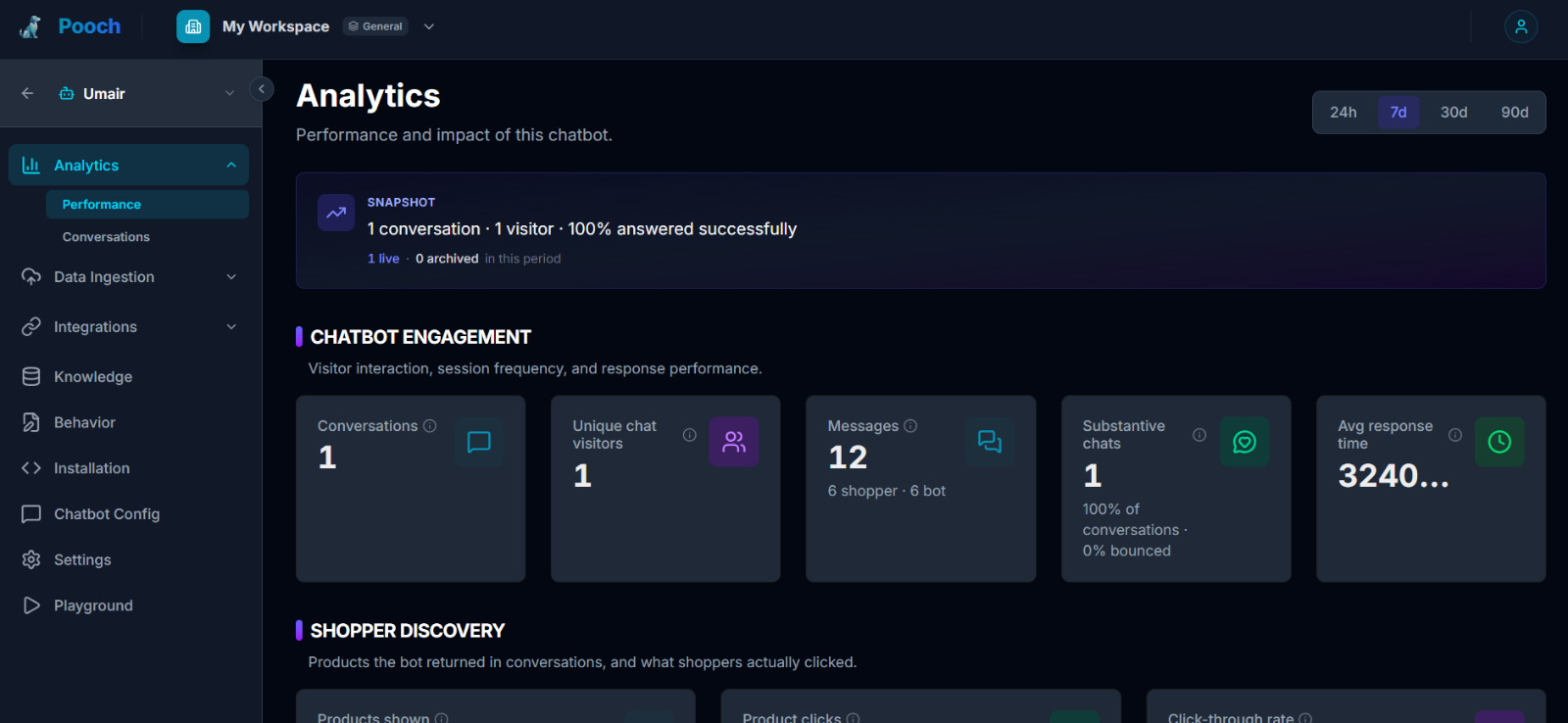This screenshot has height=723, width=1568.
Task: Expand the Integrations chevron
Action: 231,326
